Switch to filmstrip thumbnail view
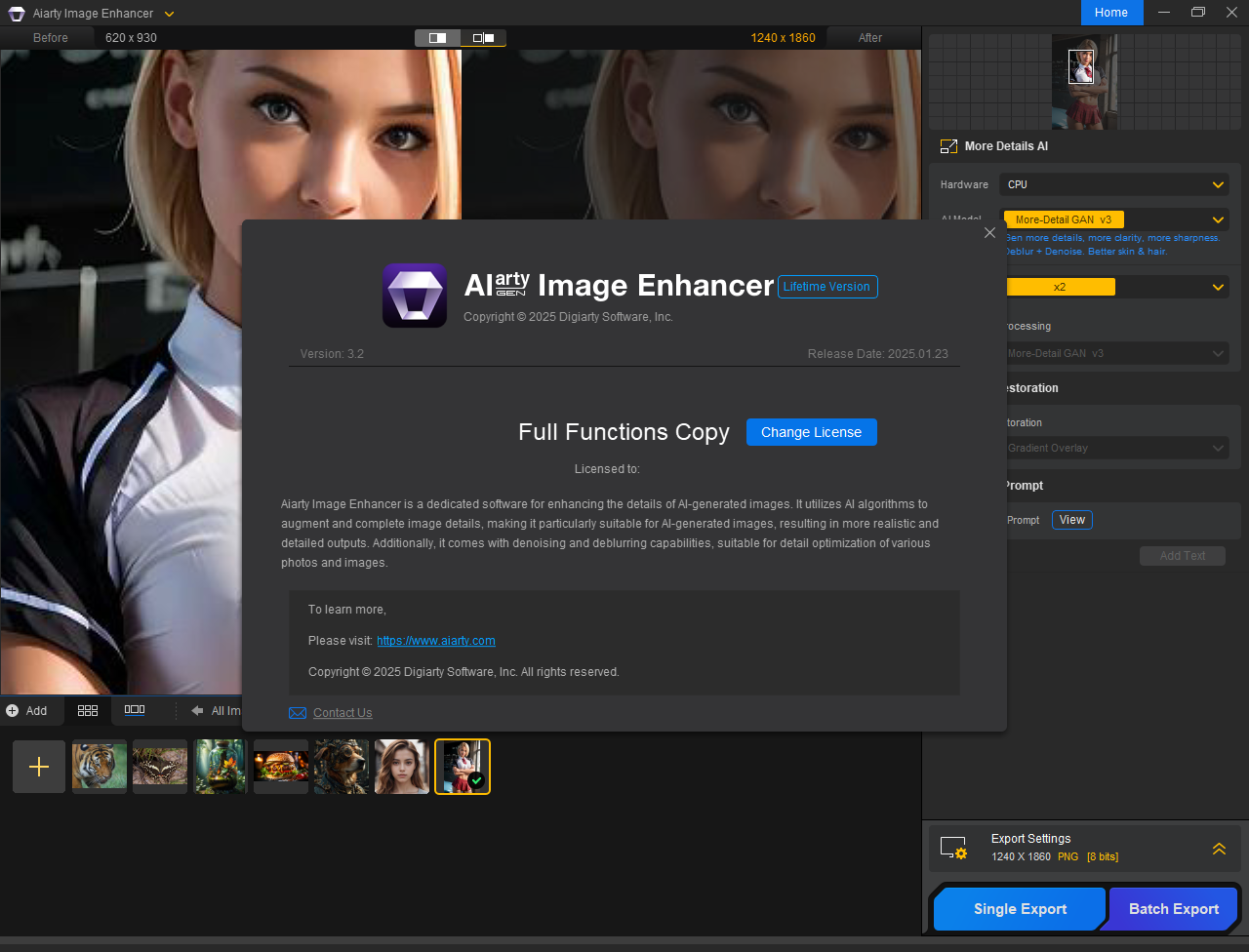 pos(135,710)
